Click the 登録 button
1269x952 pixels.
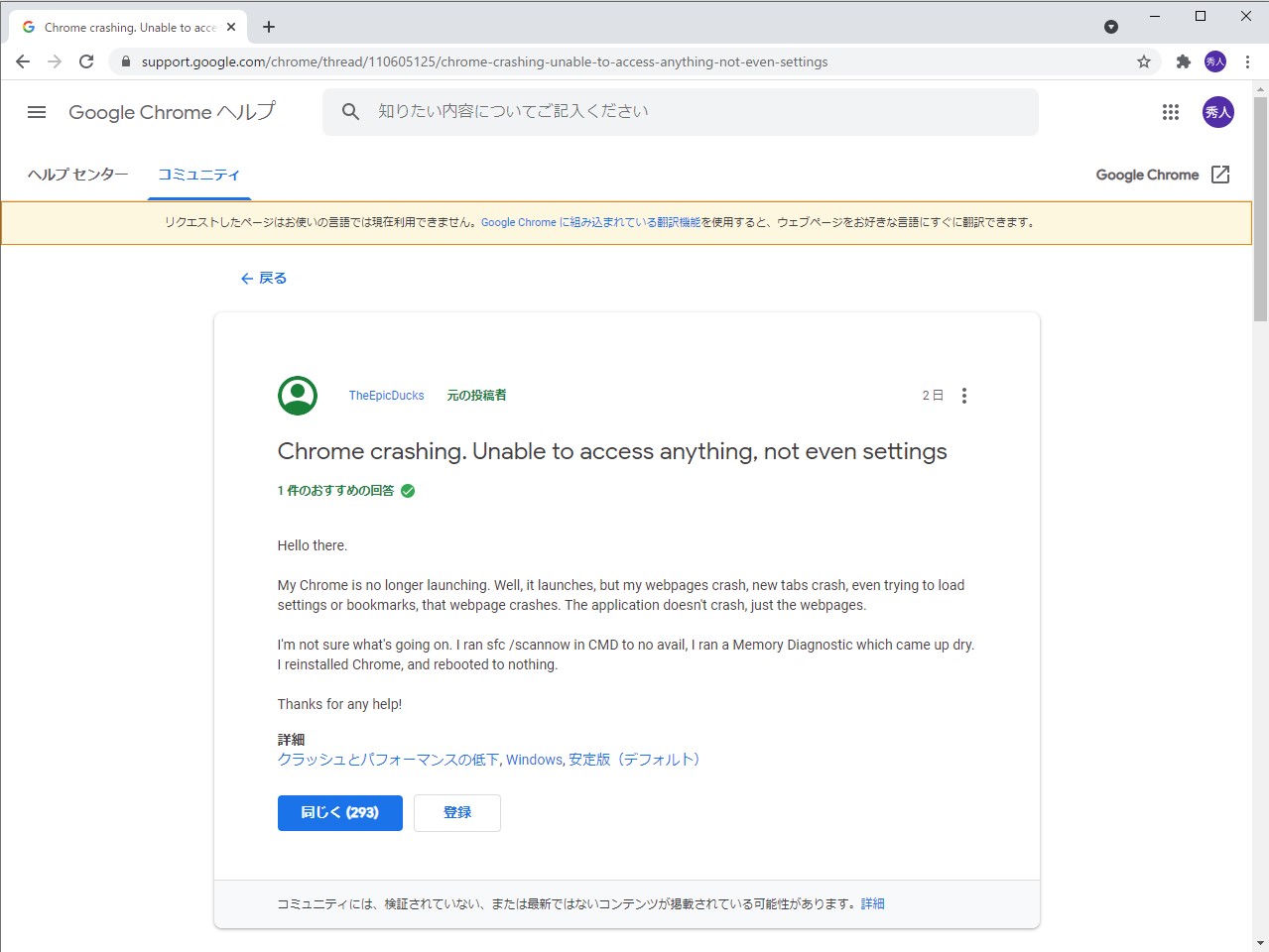[456, 812]
